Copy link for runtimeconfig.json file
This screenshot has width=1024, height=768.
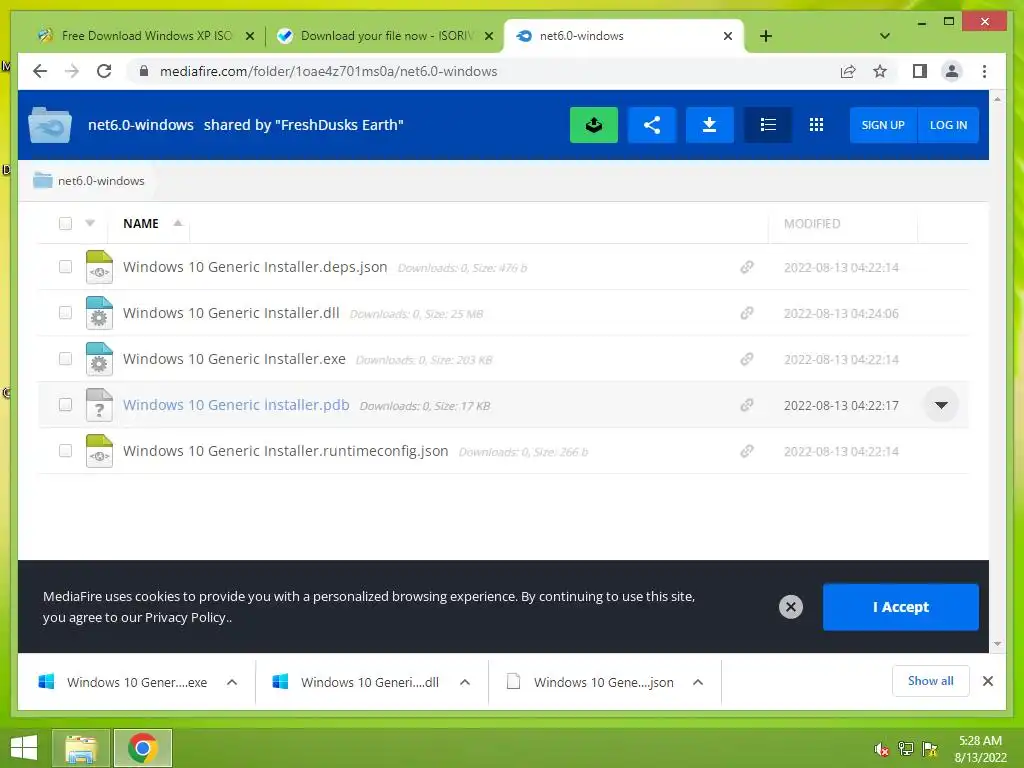747,451
